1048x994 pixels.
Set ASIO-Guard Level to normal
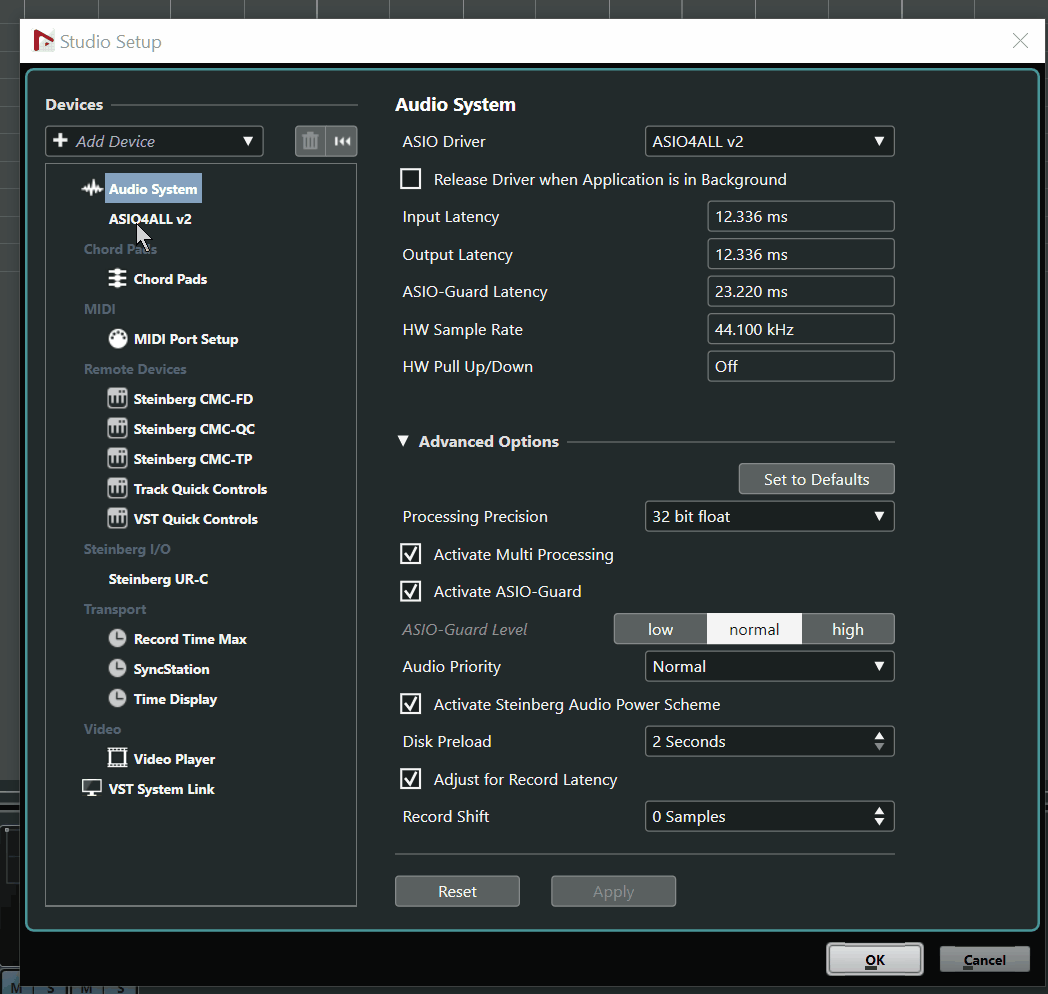(x=754, y=629)
